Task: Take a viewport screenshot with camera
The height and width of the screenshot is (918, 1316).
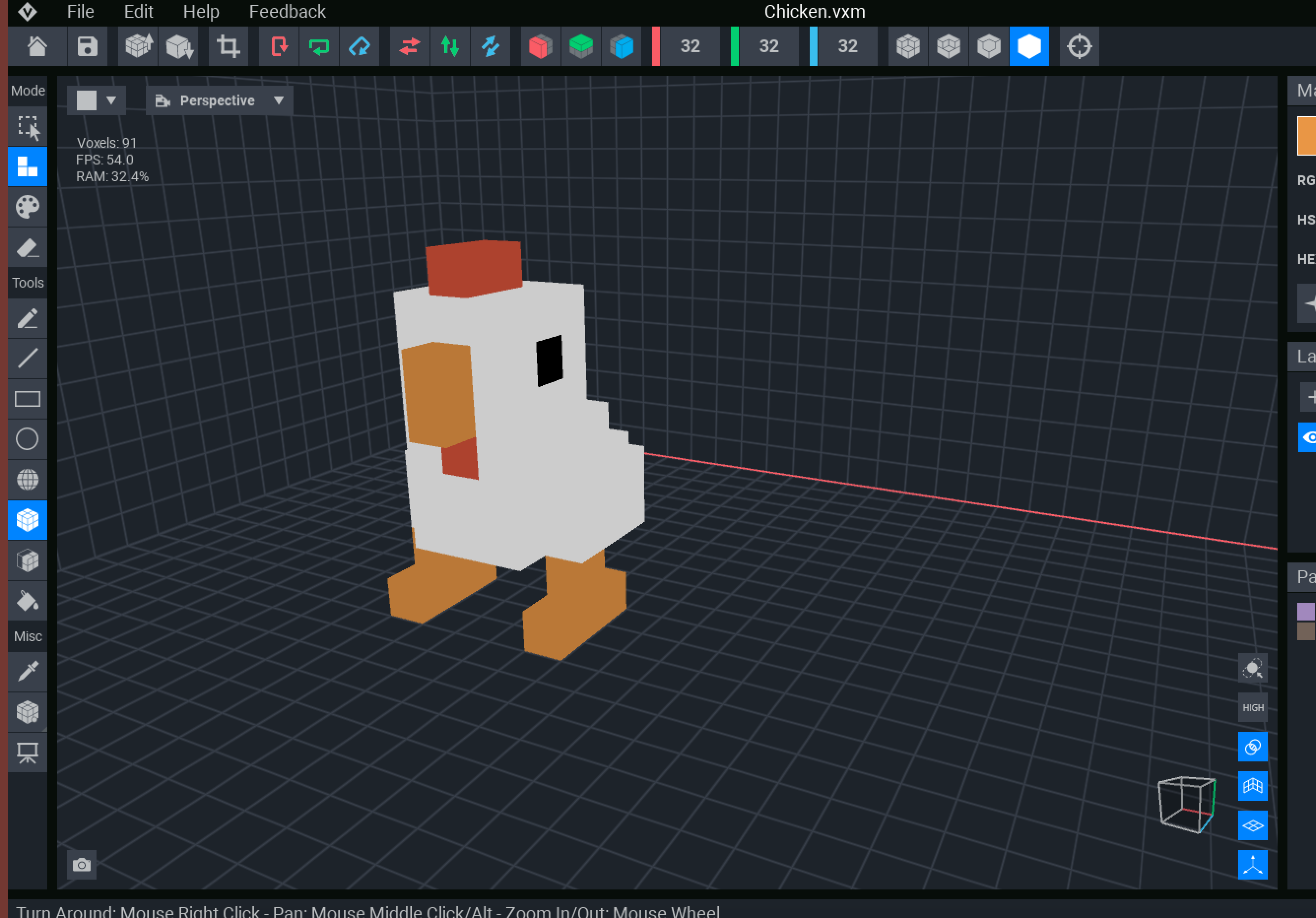Action: point(81,864)
